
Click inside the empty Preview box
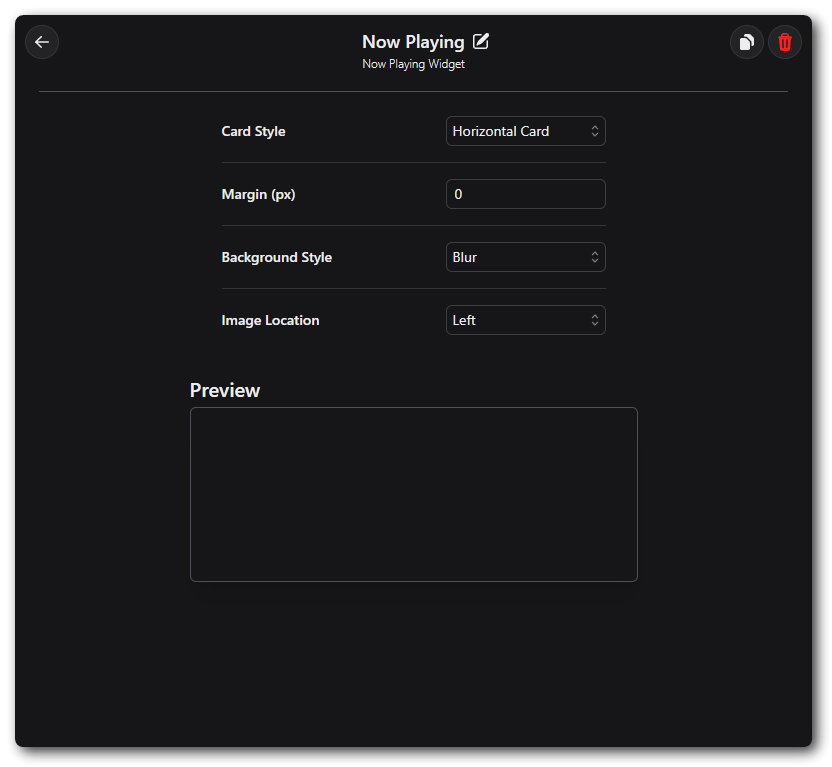(413, 494)
